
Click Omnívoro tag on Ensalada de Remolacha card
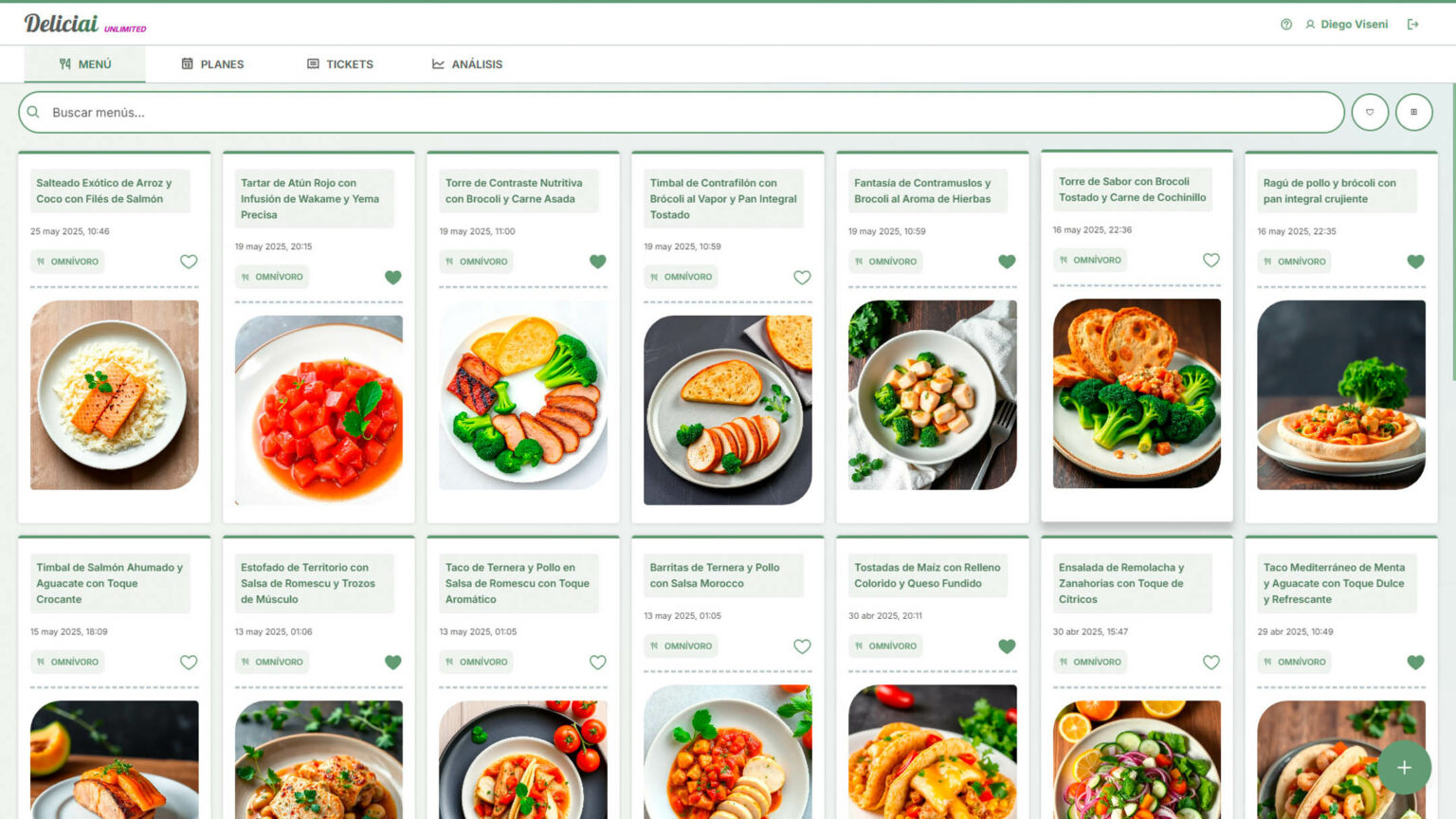[x=1089, y=663]
